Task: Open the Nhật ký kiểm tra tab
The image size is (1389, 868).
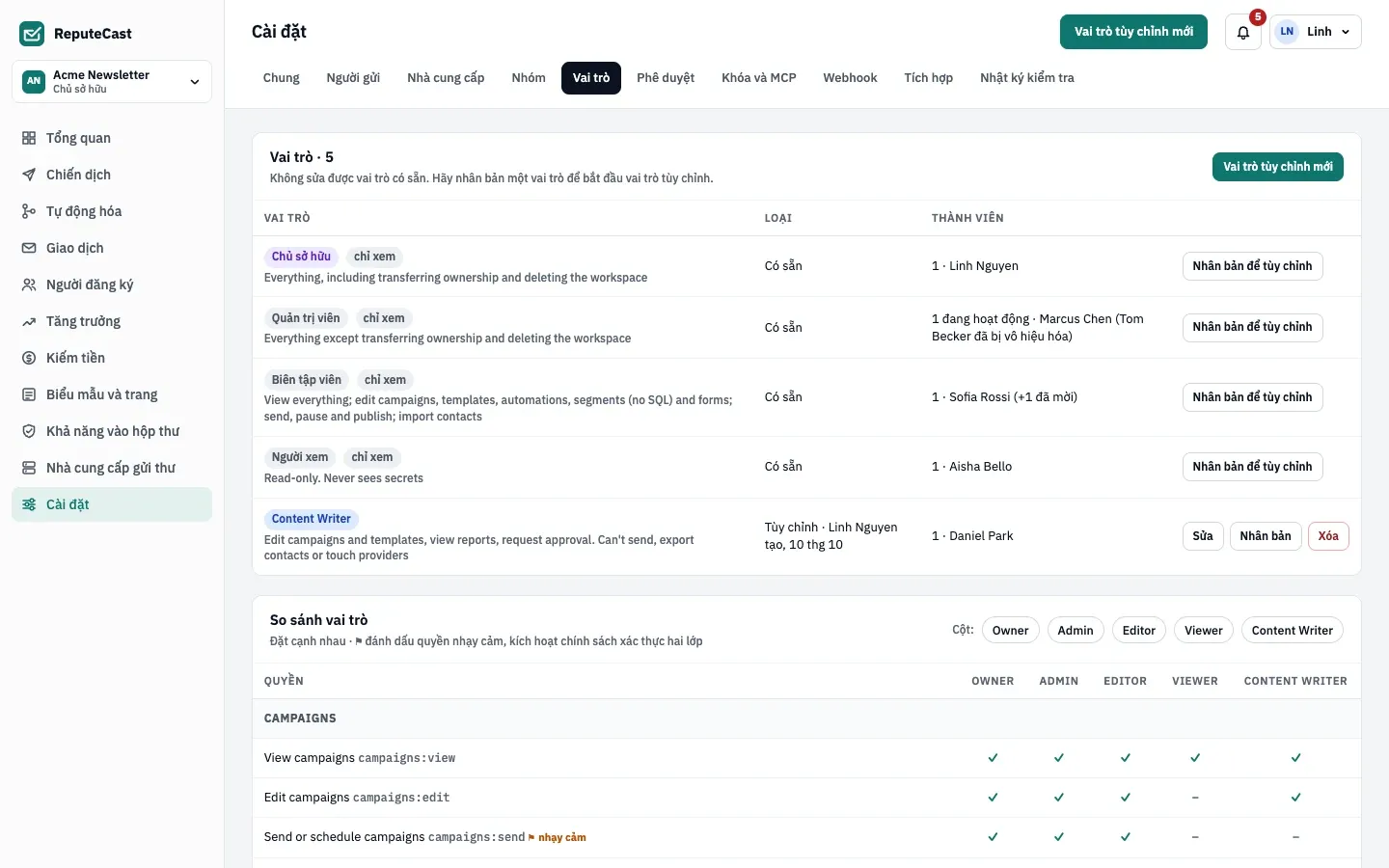Action: coord(1027,78)
